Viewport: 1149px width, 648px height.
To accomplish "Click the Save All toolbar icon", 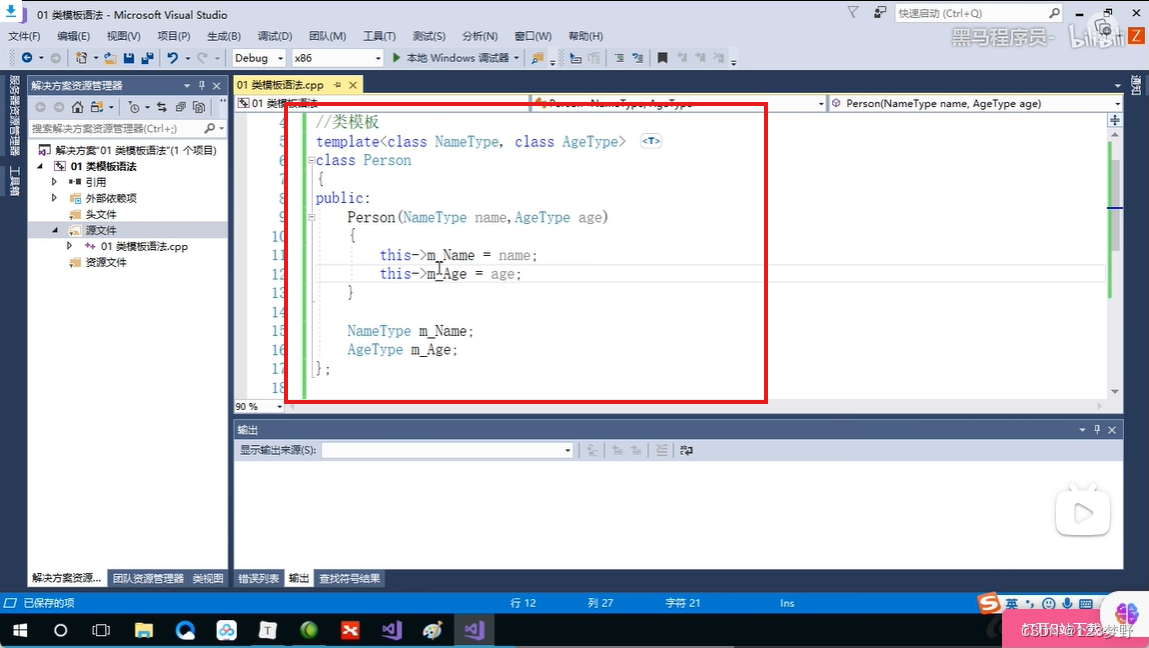I will (x=147, y=58).
